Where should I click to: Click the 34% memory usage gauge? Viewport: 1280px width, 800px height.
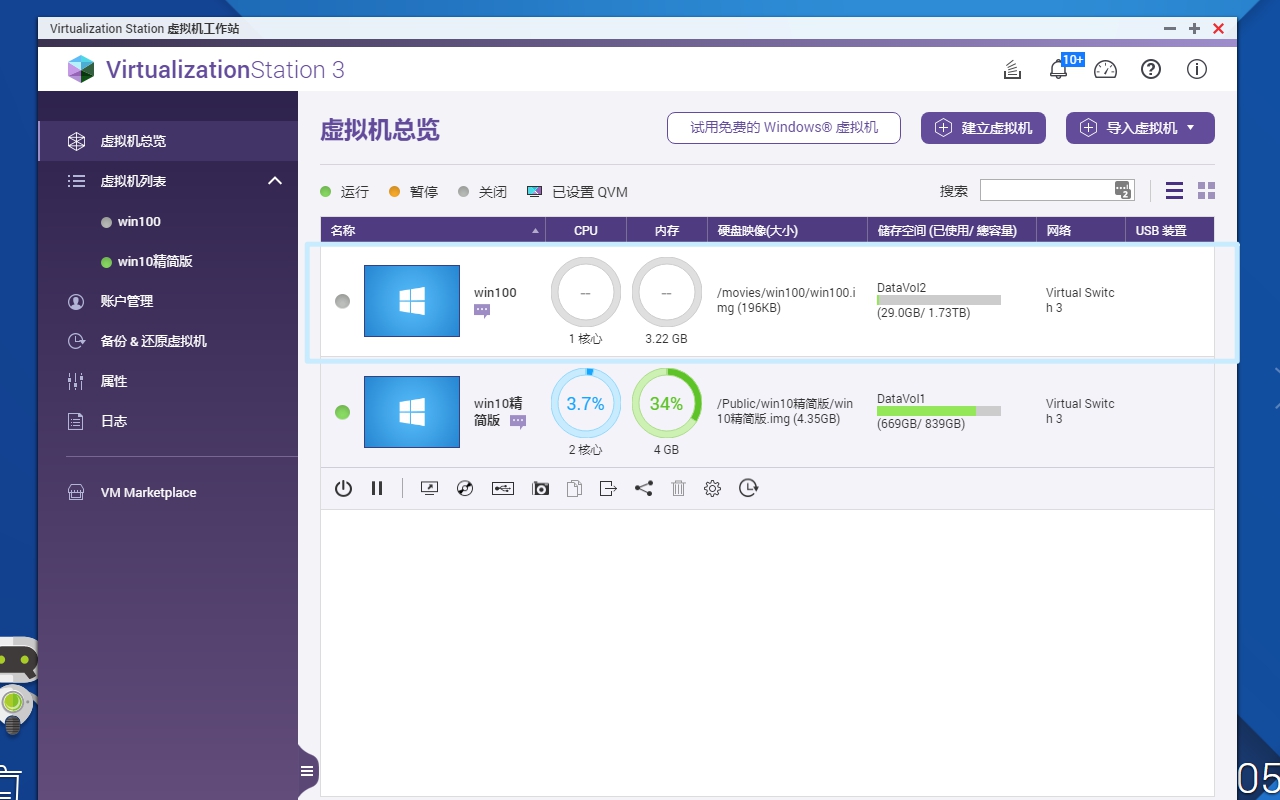(x=667, y=404)
